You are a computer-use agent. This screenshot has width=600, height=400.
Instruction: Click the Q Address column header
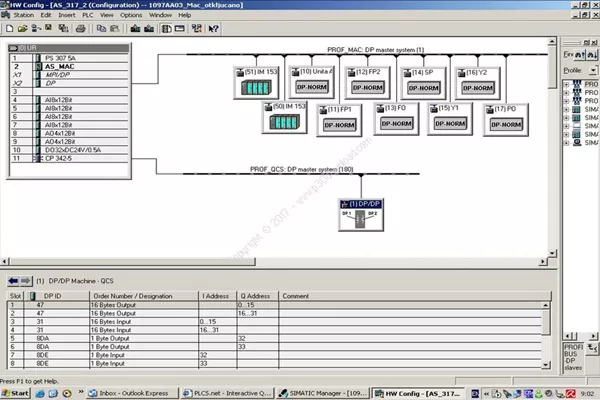click(257, 296)
